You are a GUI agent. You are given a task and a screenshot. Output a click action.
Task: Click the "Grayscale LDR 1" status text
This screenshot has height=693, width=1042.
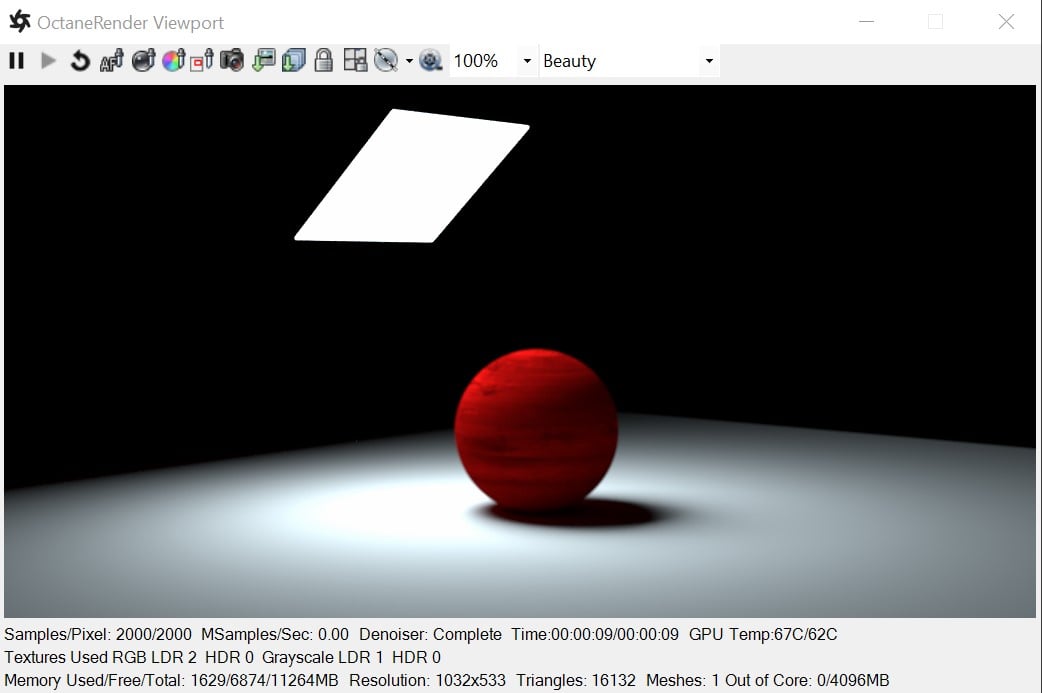tap(323, 657)
